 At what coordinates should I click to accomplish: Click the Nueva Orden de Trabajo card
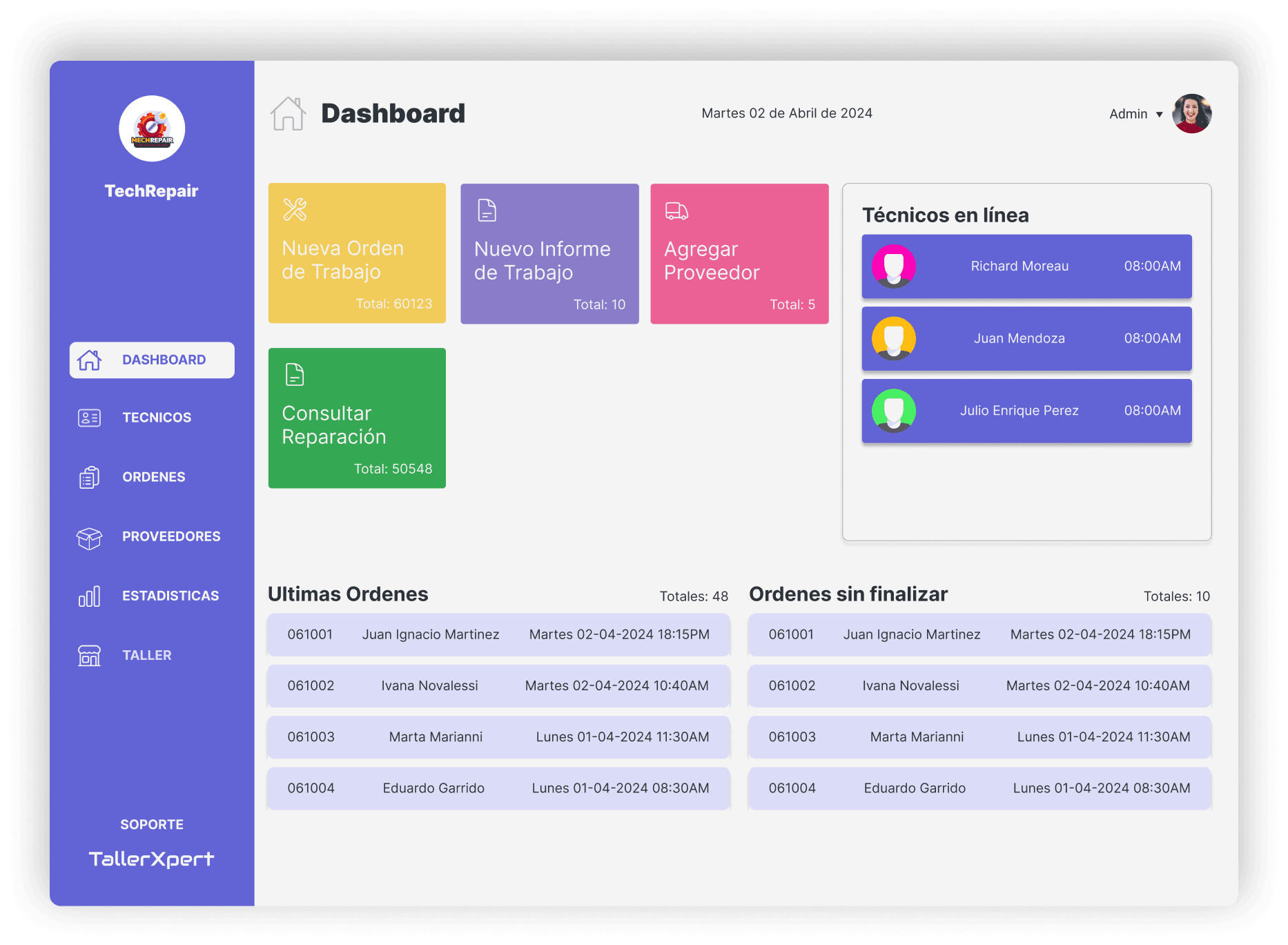pos(356,253)
